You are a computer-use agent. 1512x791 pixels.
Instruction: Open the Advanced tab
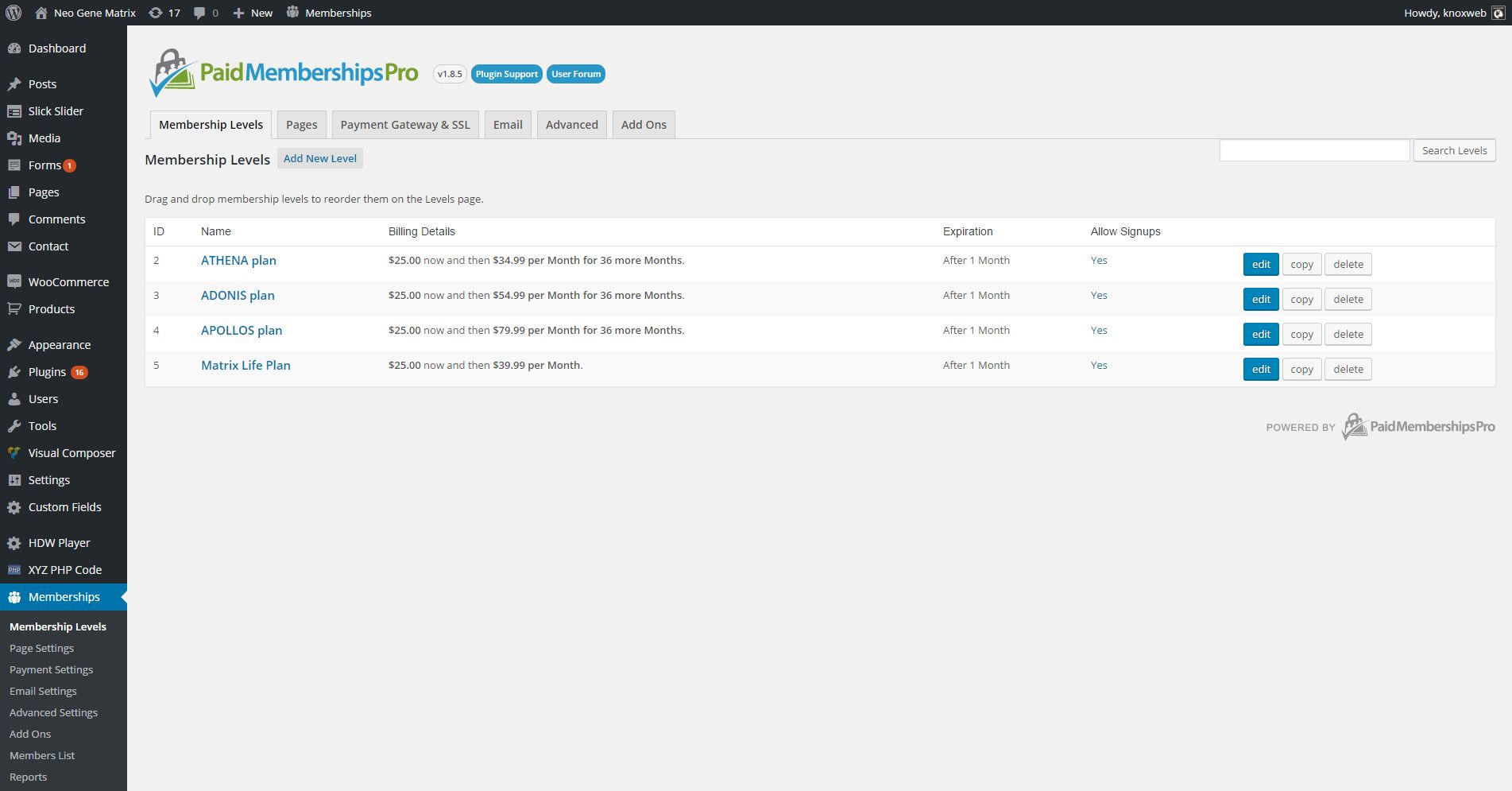point(572,125)
